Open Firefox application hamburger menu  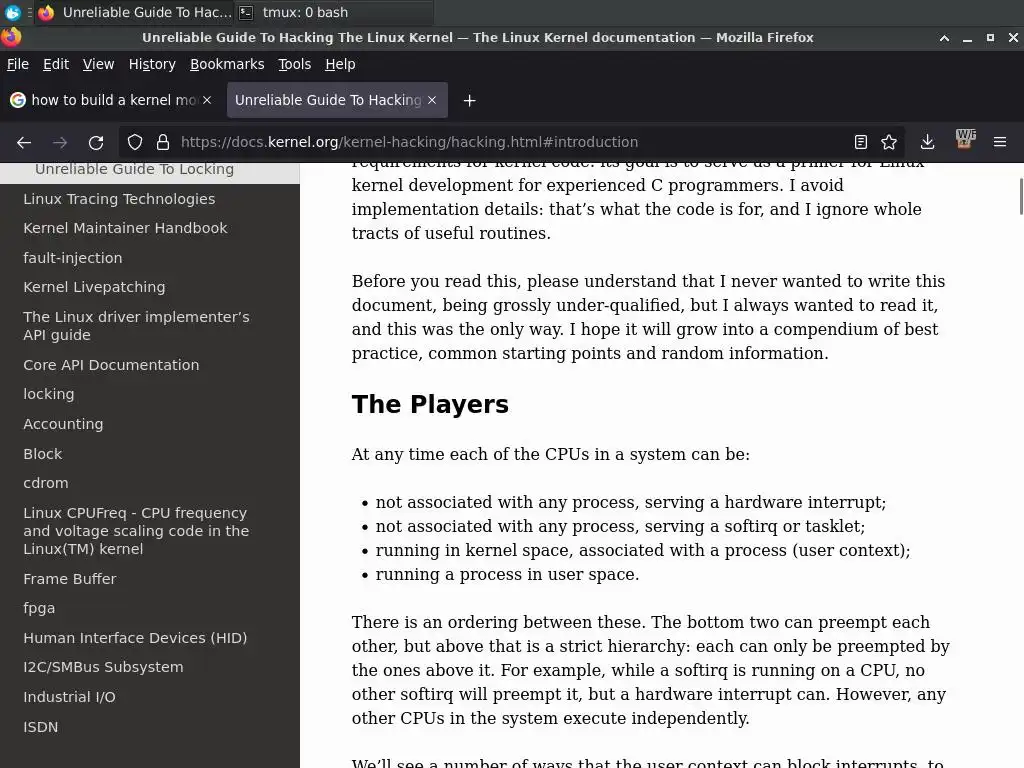(x=1000, y=142)
